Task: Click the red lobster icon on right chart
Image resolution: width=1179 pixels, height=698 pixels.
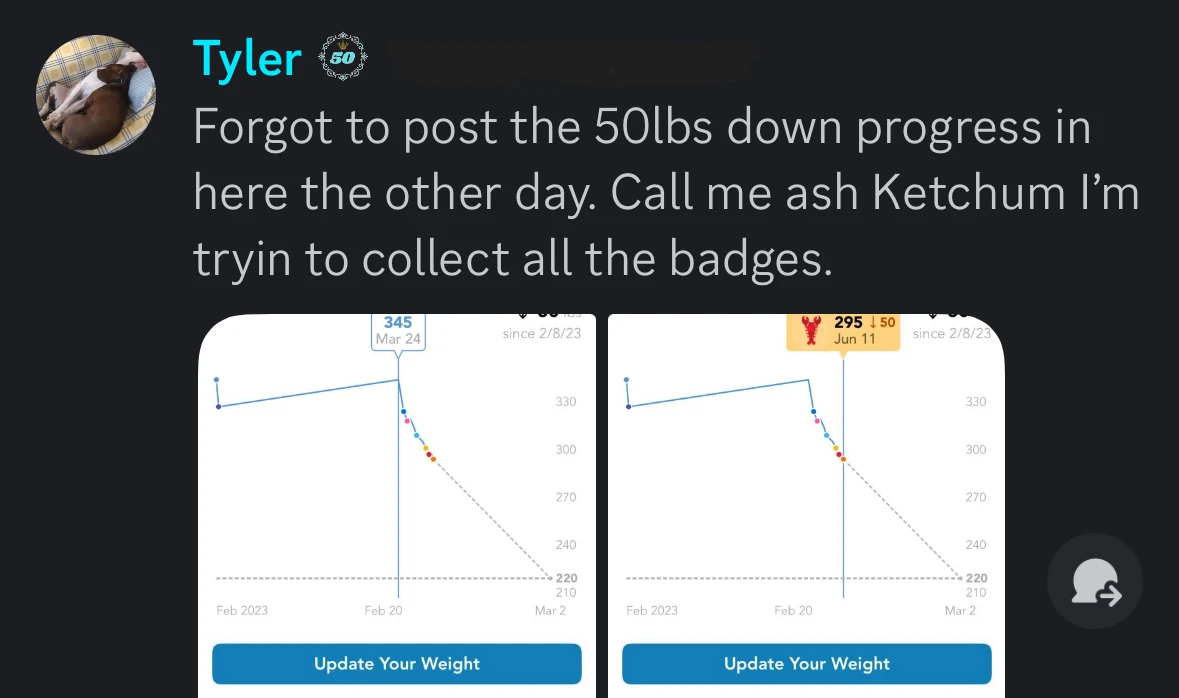Action: click(x=811, y=329)
